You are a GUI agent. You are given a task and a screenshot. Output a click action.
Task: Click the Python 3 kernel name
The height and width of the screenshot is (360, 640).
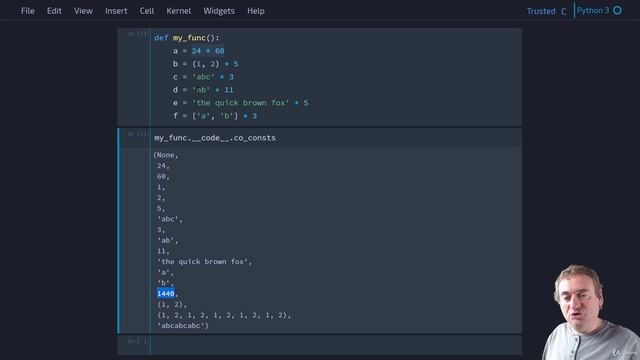coord(593,10)
